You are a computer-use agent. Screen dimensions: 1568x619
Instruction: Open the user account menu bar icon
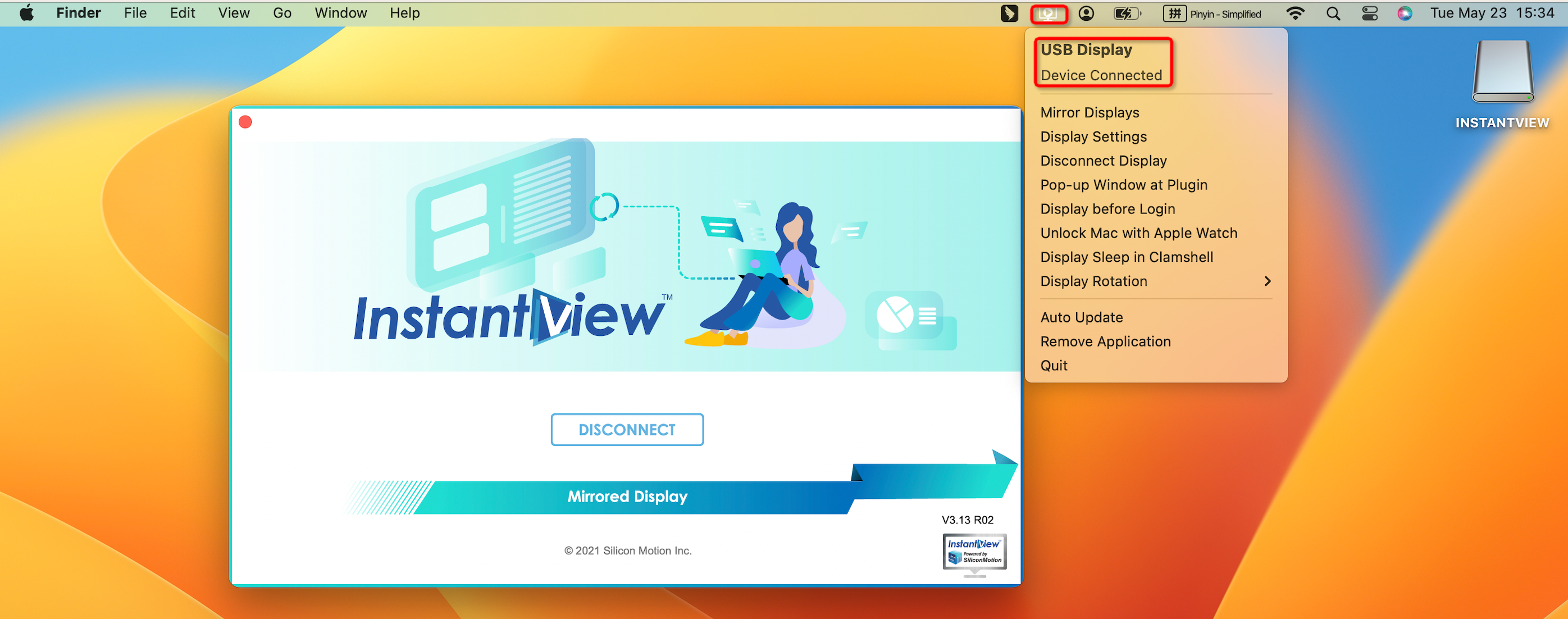pos(1086,13)
